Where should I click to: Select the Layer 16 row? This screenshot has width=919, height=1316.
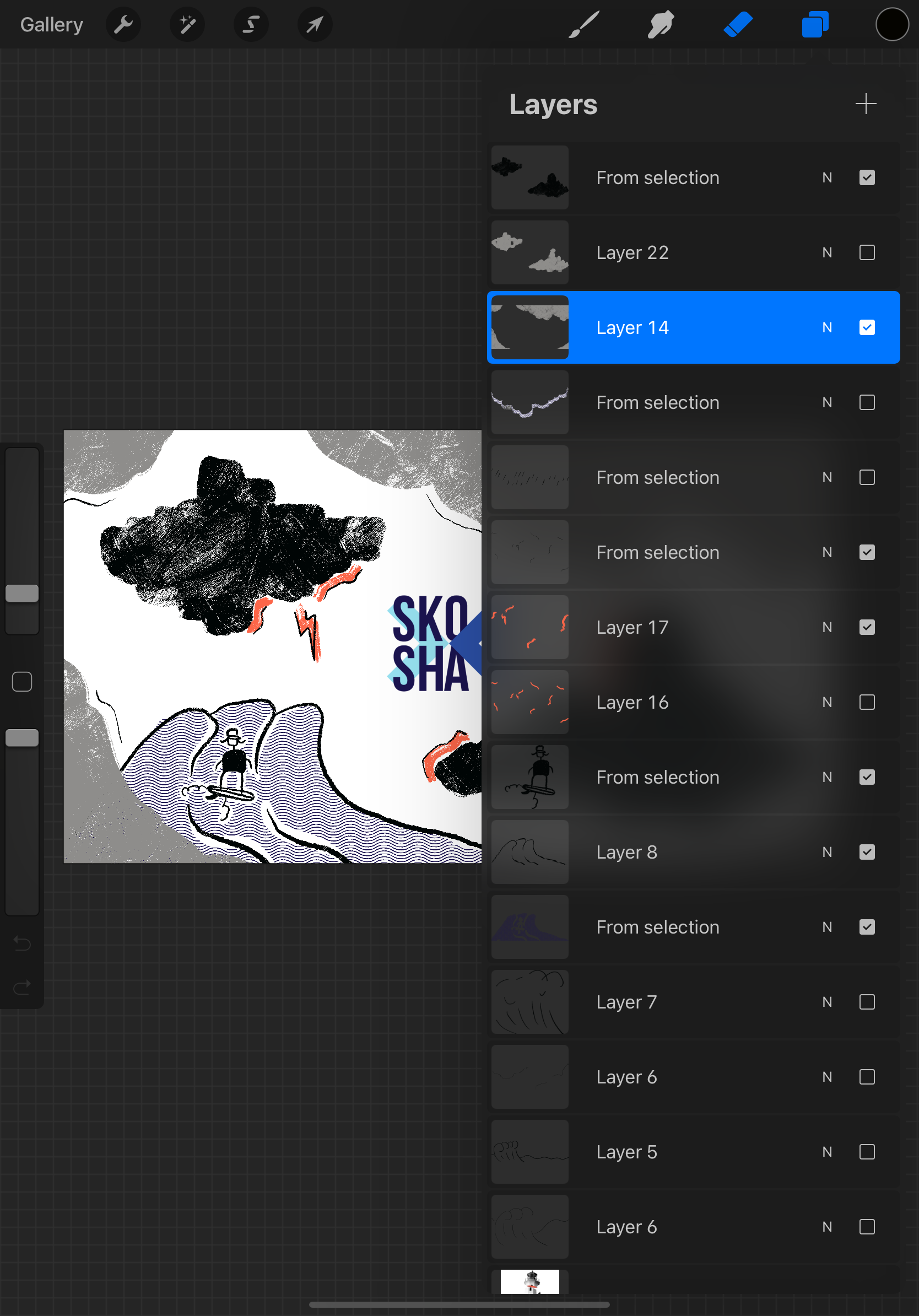tap(693, 702)
